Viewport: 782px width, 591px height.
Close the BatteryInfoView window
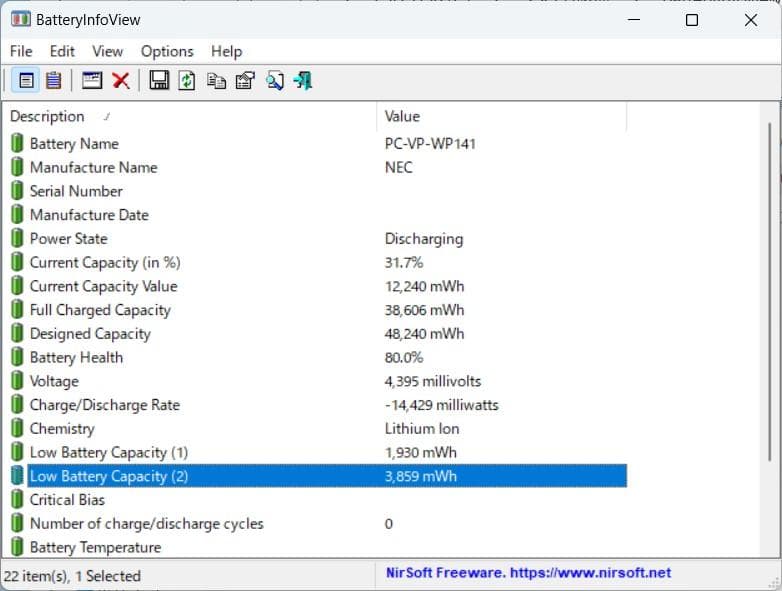(x=751, y=20)
